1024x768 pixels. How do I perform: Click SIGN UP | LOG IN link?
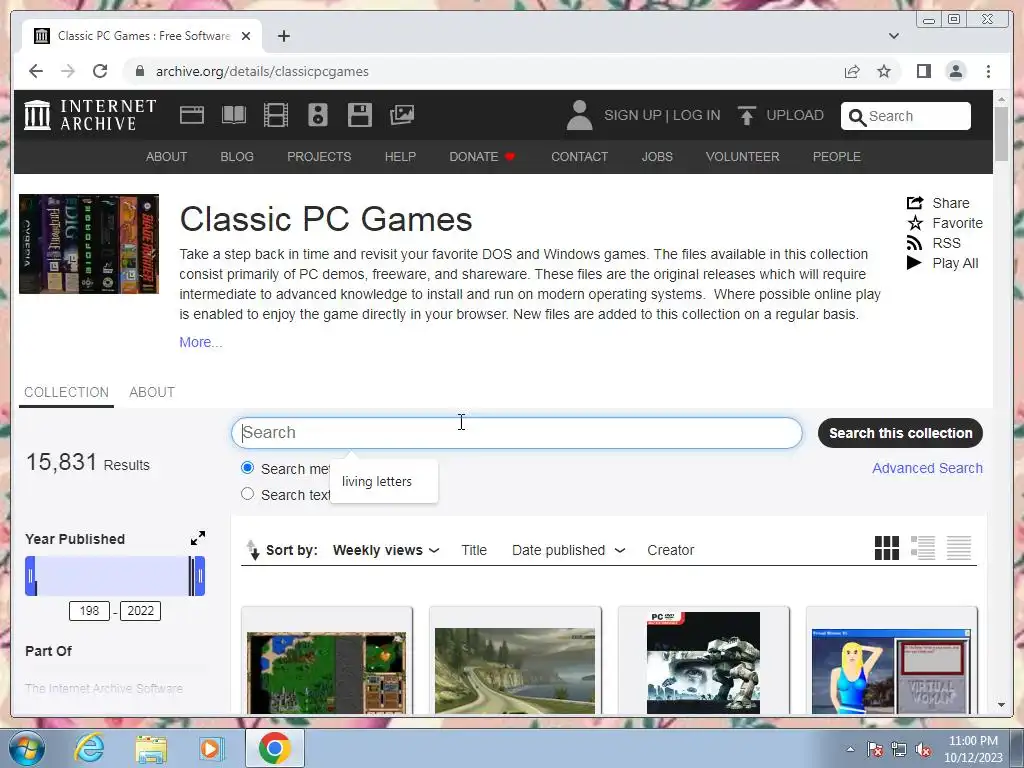(x=662, y=116)
